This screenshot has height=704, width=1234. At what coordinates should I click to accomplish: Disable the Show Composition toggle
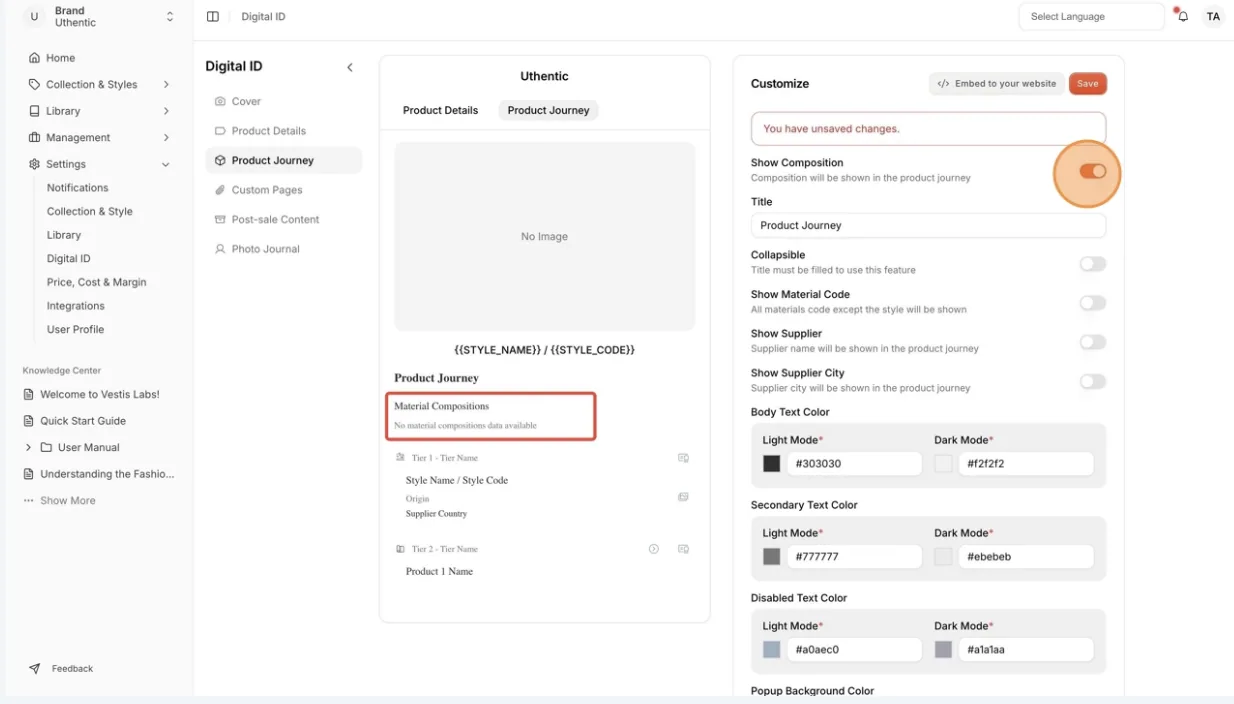click(x=1092, y=172)
